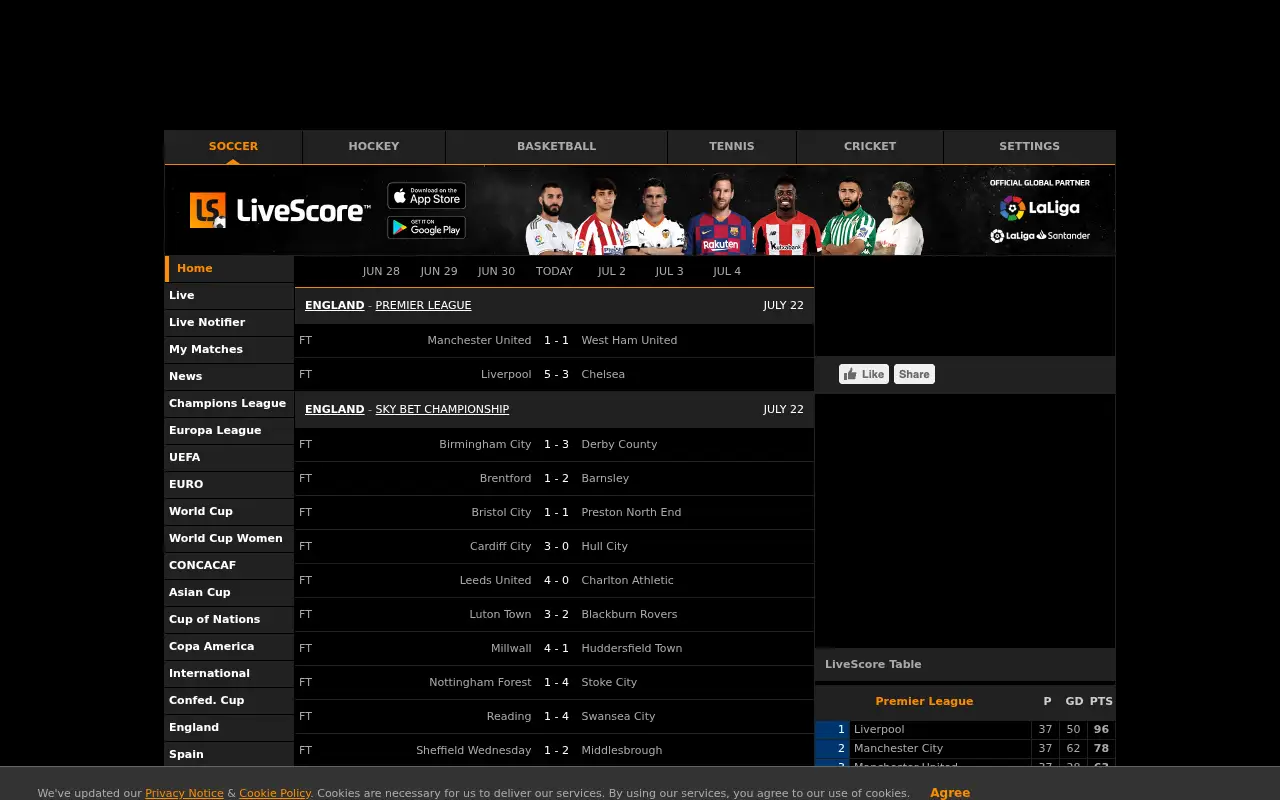Select the JUL 4 date
The height and width of the screenshot is (800, 1280).
click(727, 271)
